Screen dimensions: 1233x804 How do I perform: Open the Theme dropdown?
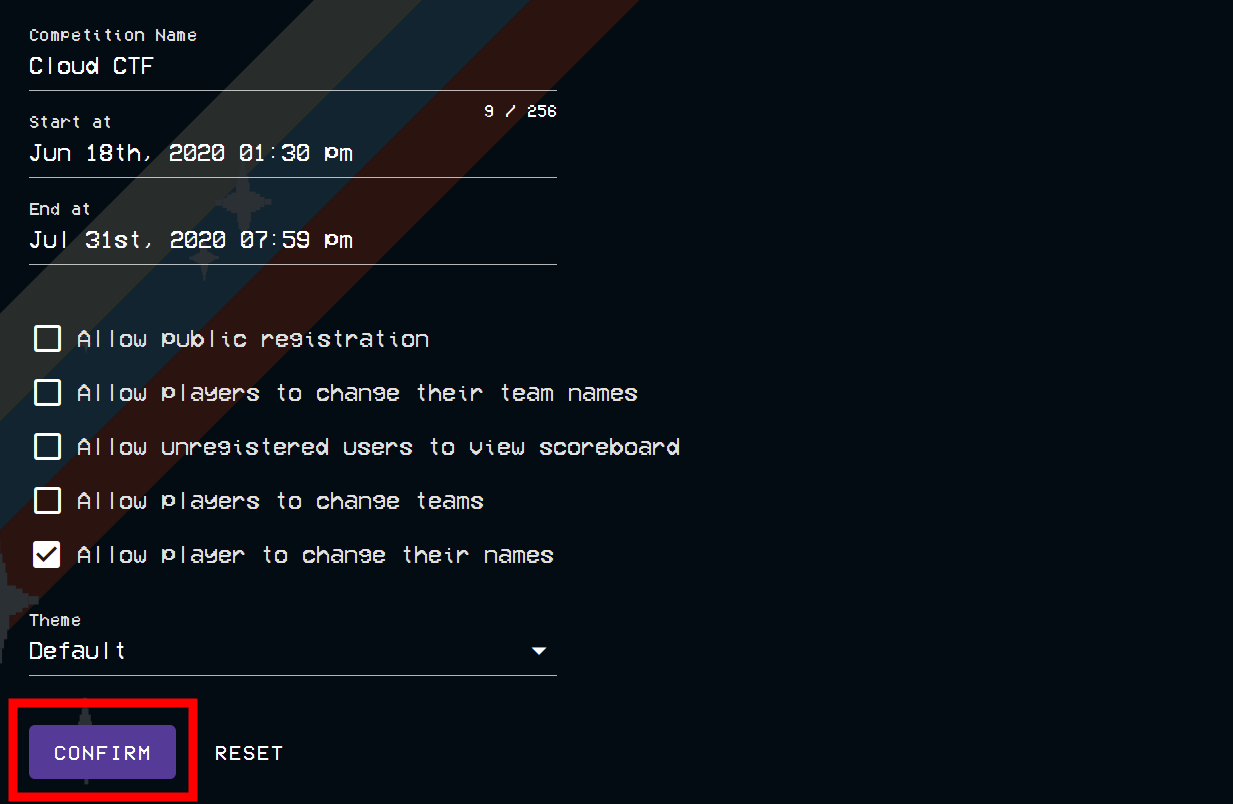tap(290, 651)
